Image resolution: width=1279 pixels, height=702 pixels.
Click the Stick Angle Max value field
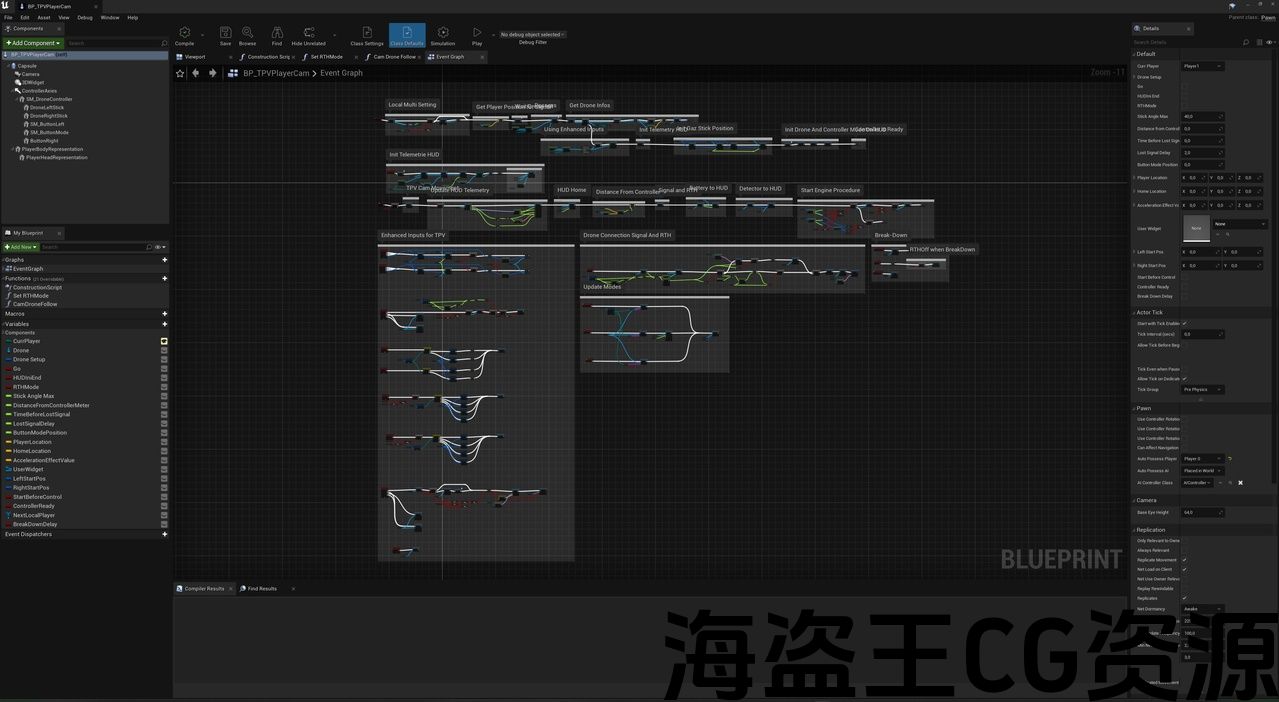click(1201, 117)
